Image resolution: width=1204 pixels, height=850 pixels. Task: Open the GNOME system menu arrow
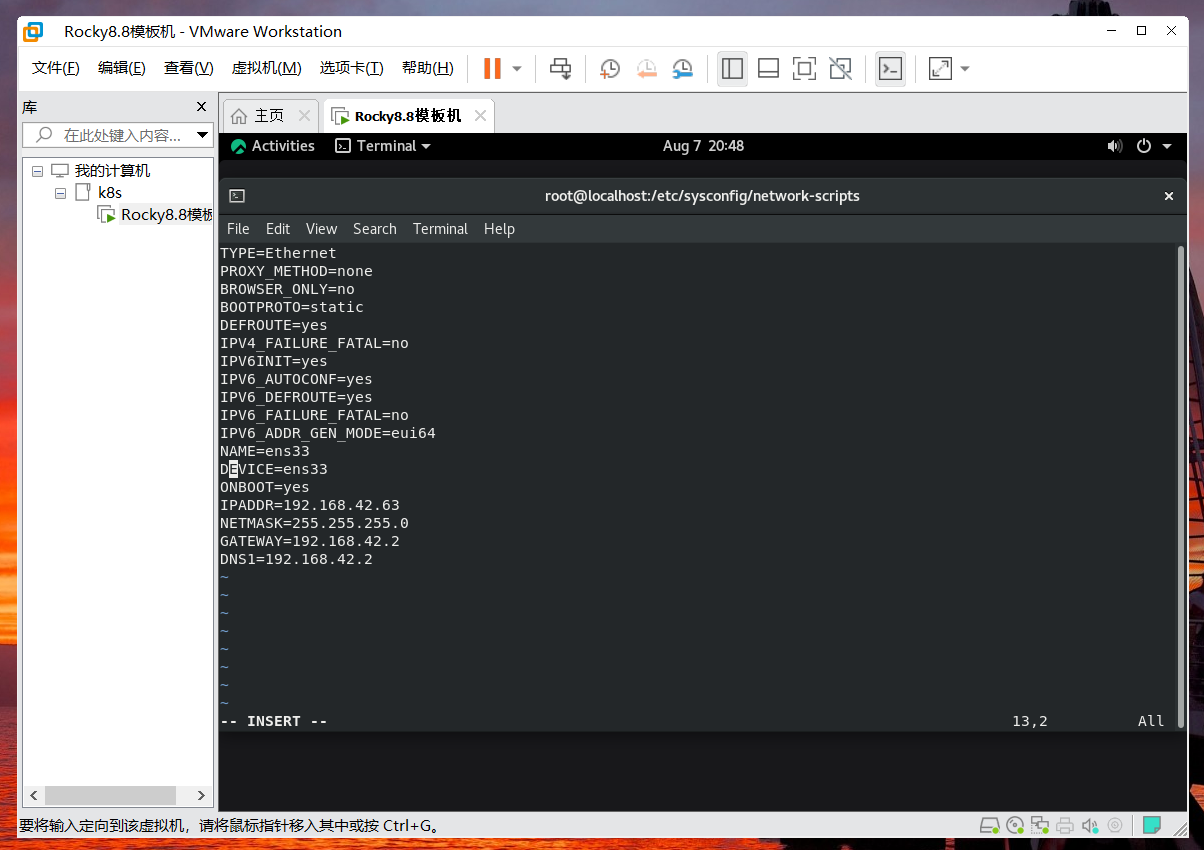tap(1166, 146)
